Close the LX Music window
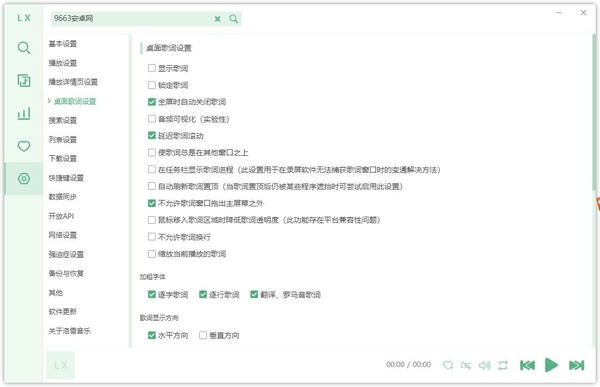Image resolution: width=600 pixels, height=387 pixels. tap(583, 13)
